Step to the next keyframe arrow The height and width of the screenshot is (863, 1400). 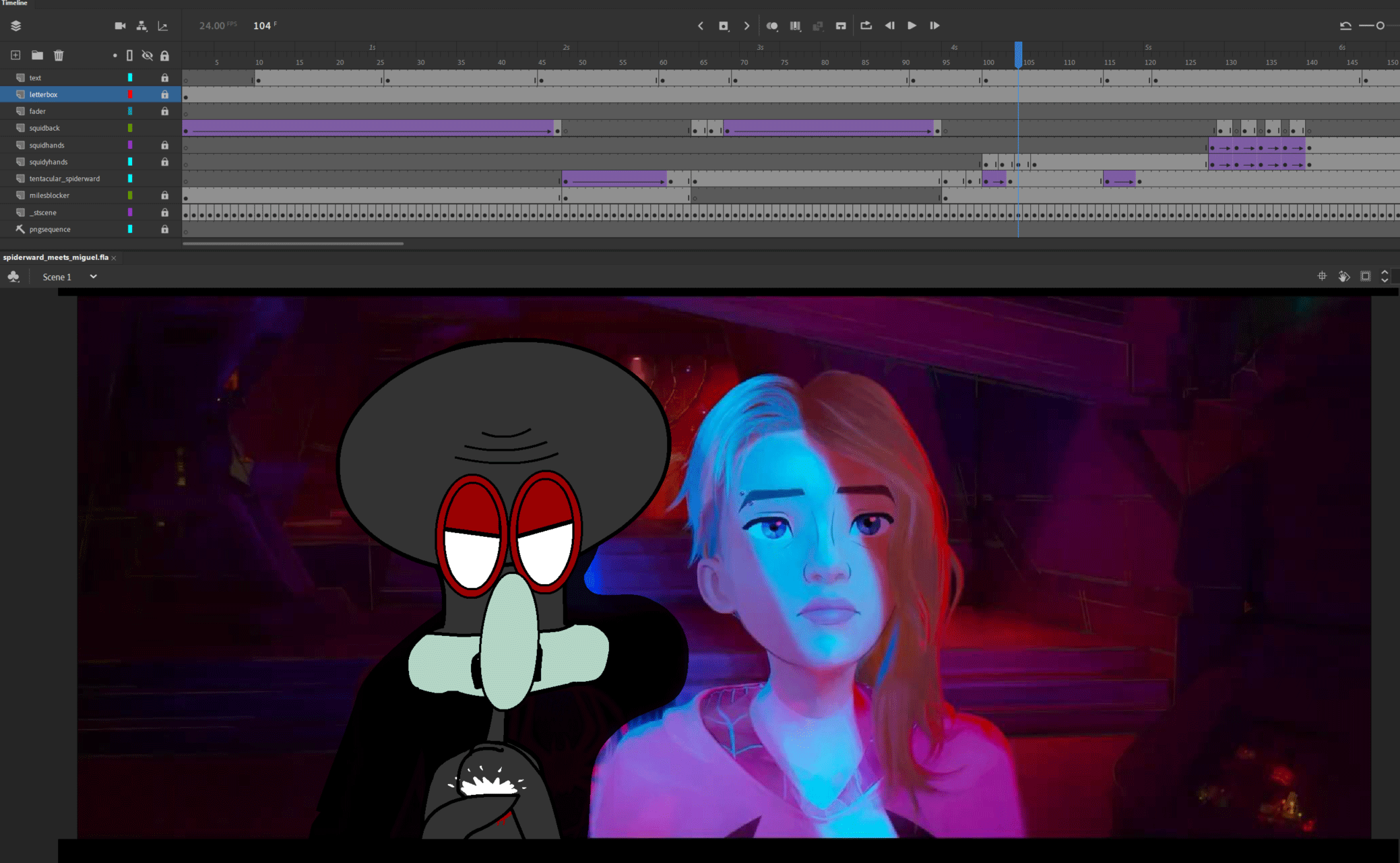746,26
